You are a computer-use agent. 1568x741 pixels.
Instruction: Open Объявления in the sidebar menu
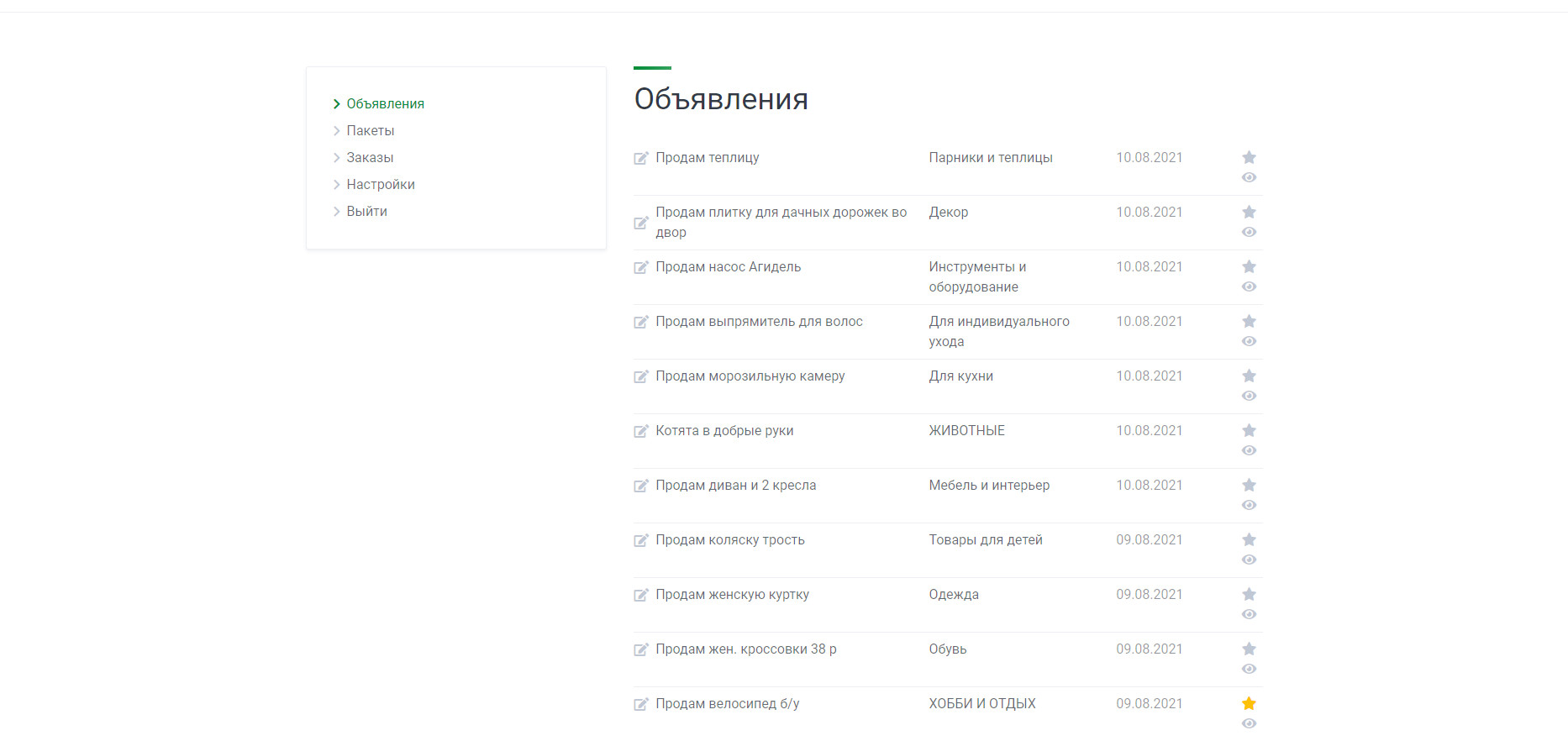[x=385, y=104]
